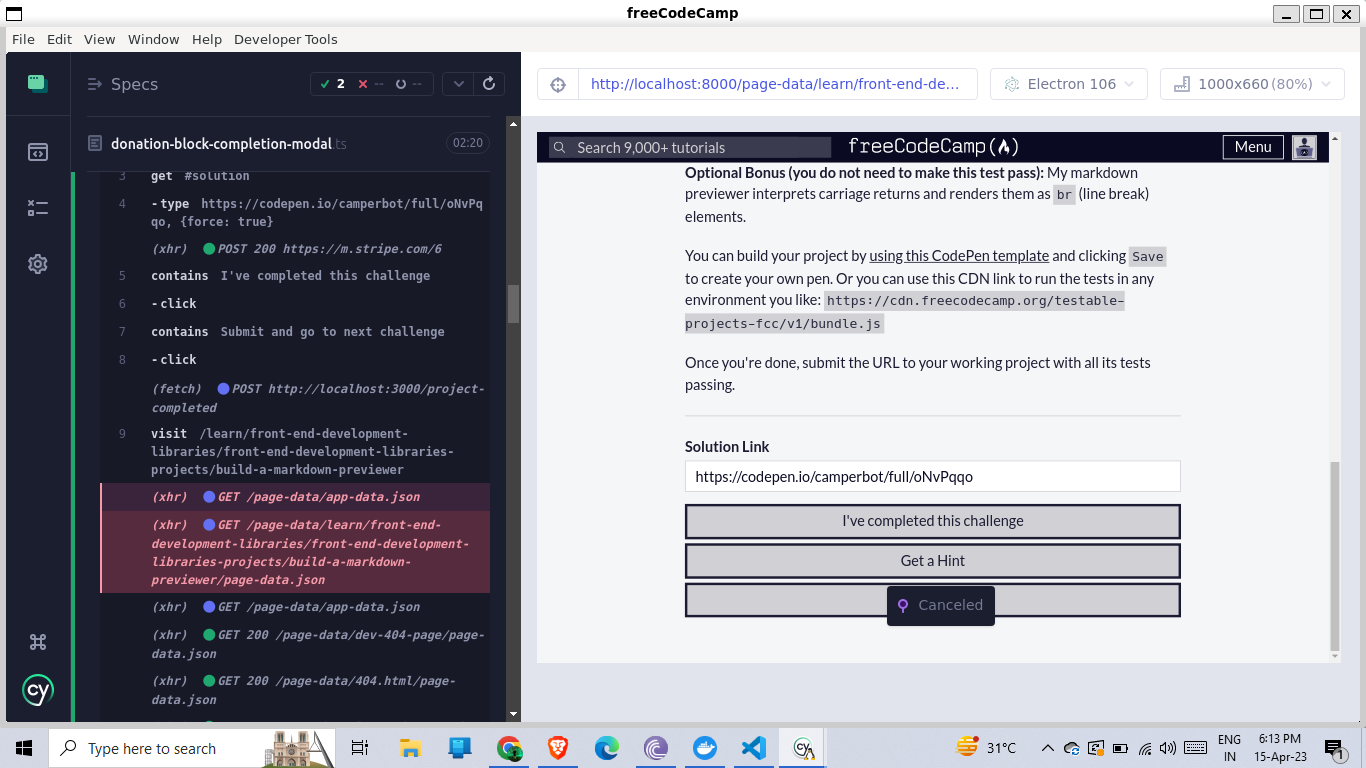Select the "POST 200 https://m.stripe.com/6" xhr entry
This screenshot has width=1366, height=768.
pos(295,249)
